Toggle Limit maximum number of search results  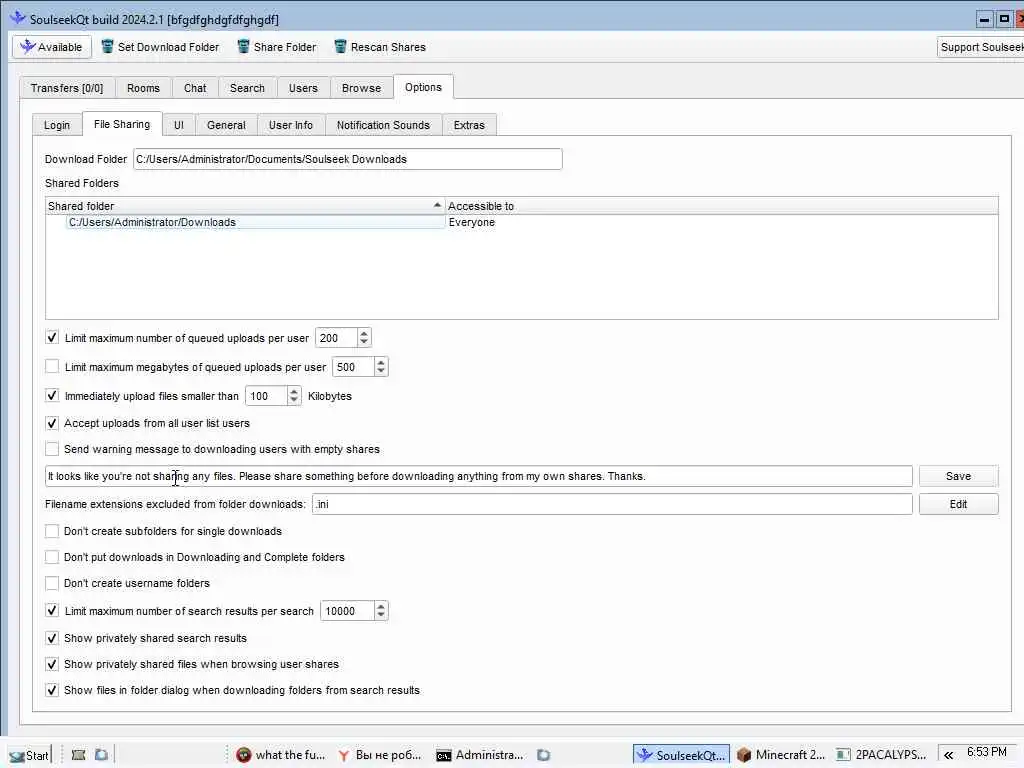pyautogui.click(x=52, y=611)
